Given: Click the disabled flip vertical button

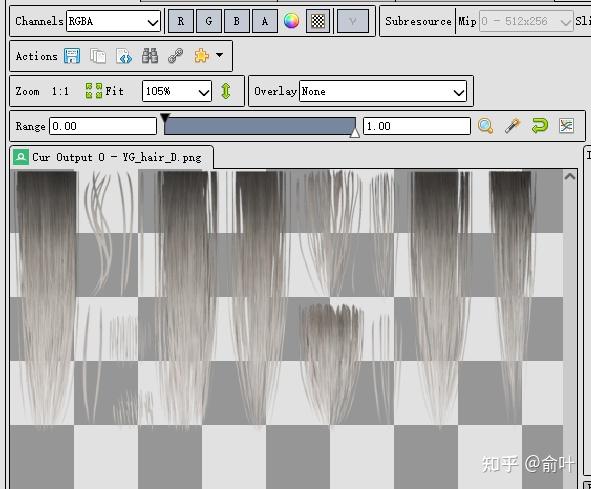Looking at the screenshot, I should point(353,21).
